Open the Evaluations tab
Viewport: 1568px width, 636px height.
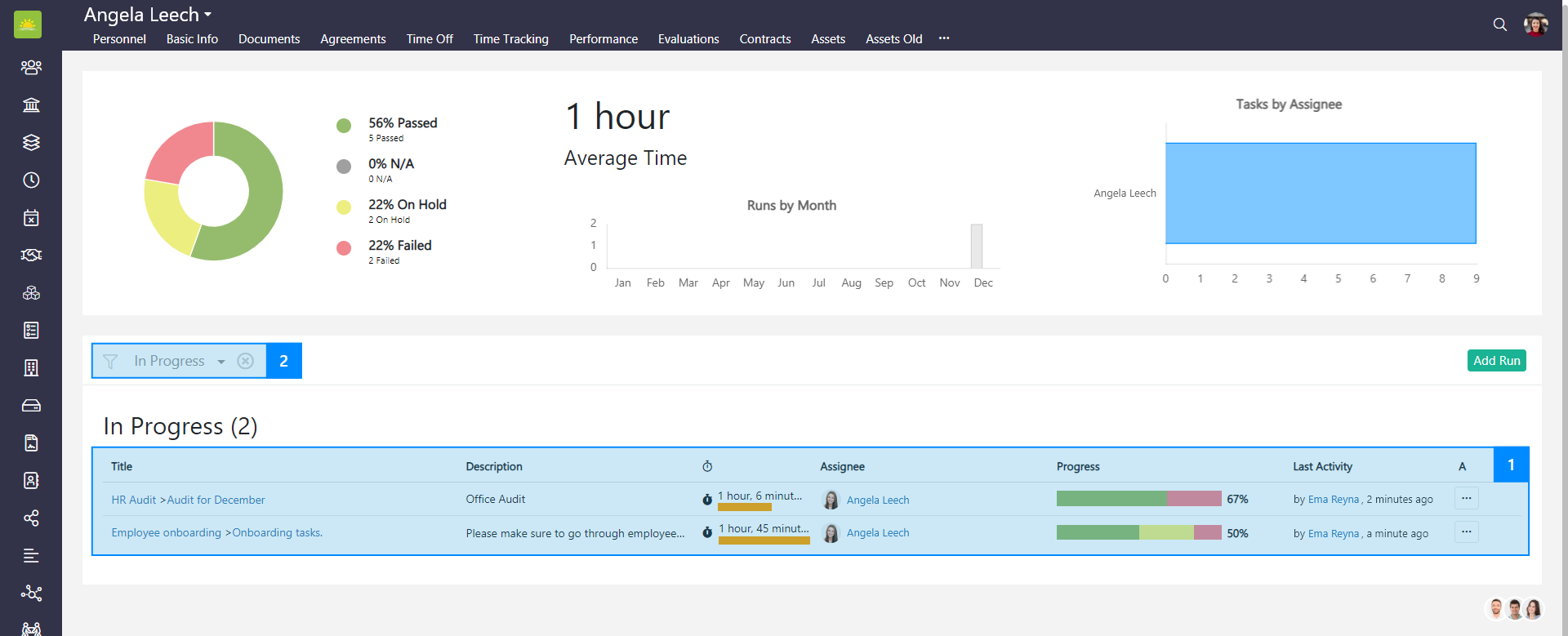[688, 39]
